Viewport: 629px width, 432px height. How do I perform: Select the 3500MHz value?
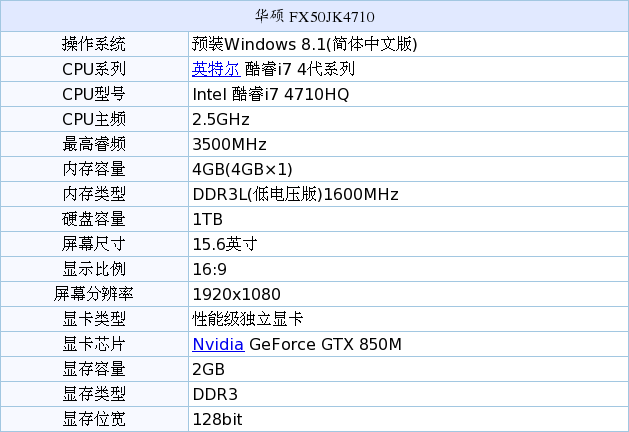(229, 144)
